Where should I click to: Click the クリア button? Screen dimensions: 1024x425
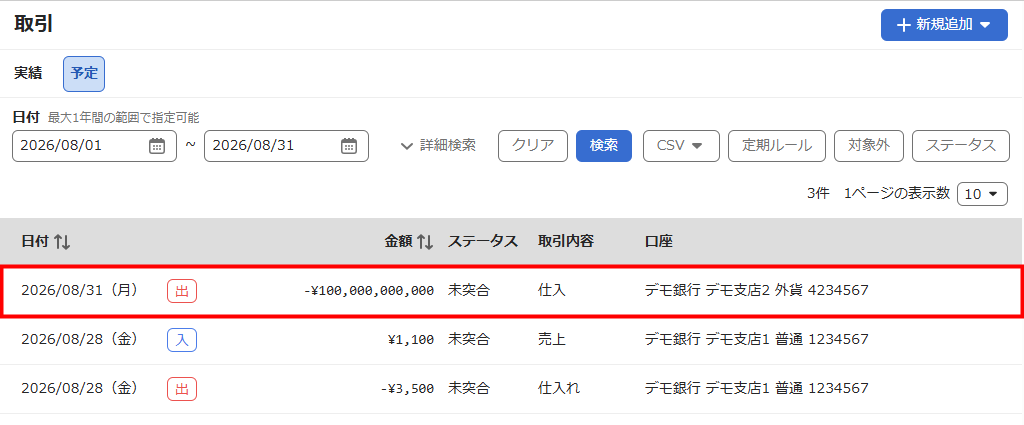(x=533, y=146)
